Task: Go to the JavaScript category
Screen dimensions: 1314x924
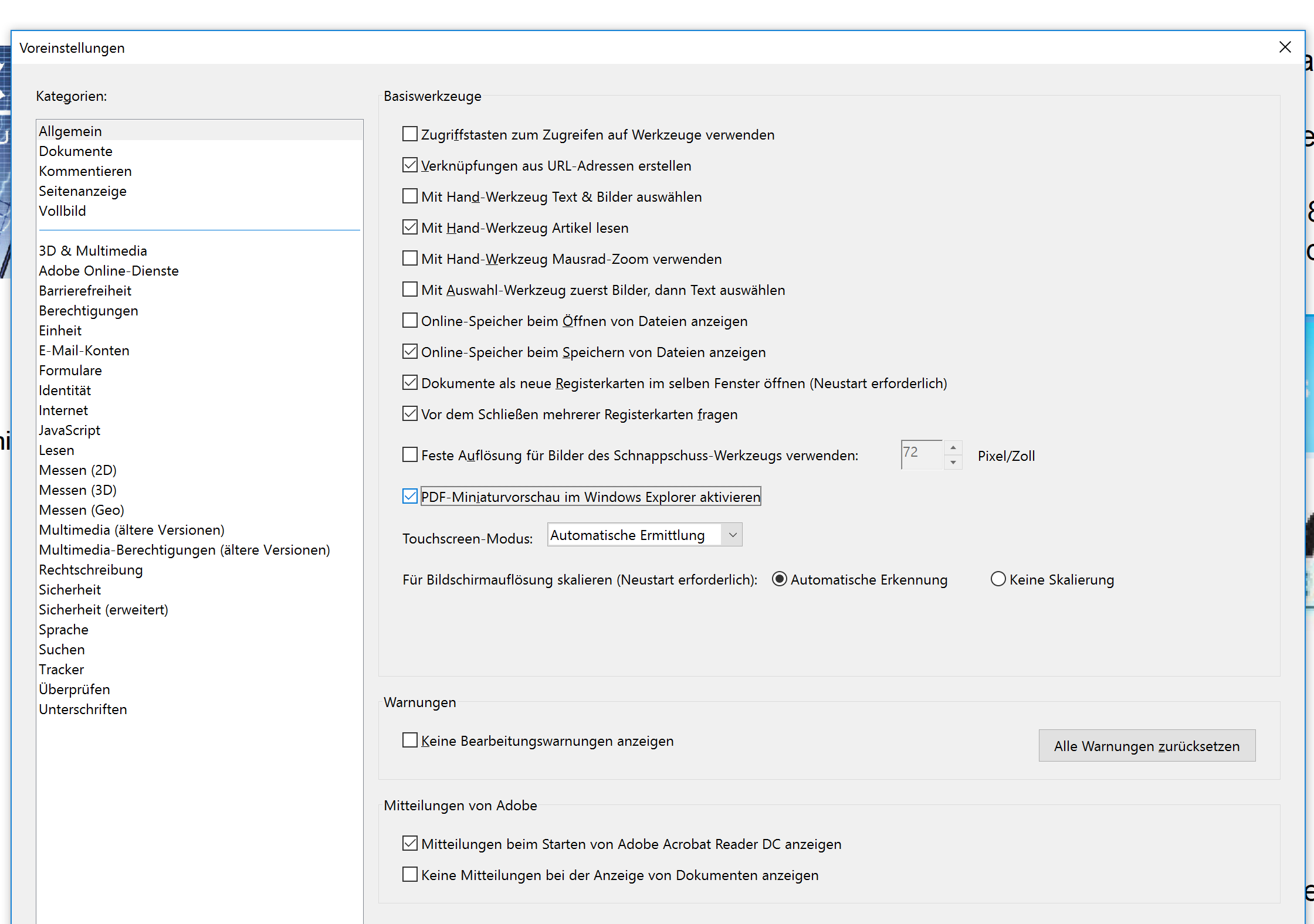Action: [69, 430]
